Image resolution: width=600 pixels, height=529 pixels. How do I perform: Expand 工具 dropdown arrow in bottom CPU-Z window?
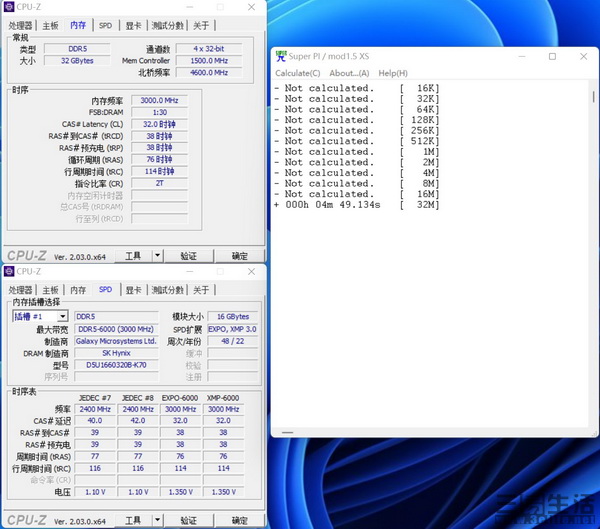(158, 521)
